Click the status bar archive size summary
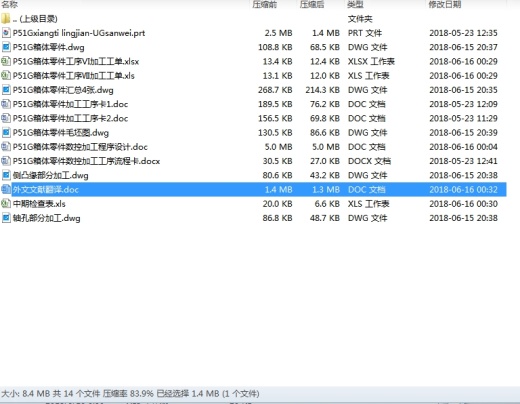 coord(130,394)
